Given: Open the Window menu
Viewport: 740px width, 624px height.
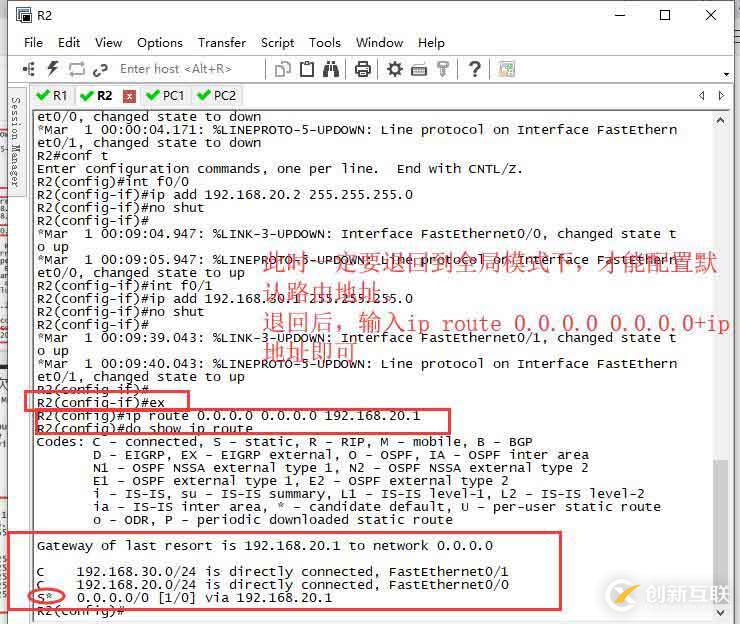Looking at the screenshot, I should 379,42.
